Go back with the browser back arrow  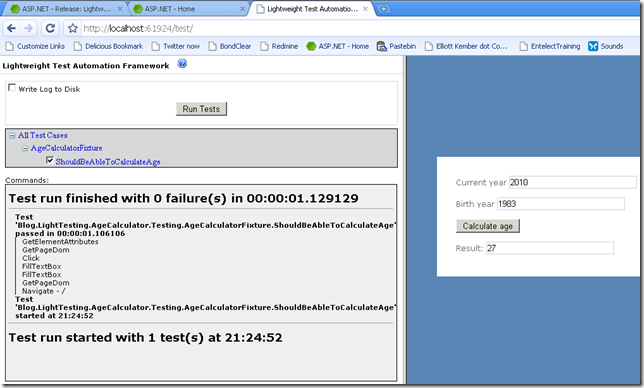tap(12, 28)
